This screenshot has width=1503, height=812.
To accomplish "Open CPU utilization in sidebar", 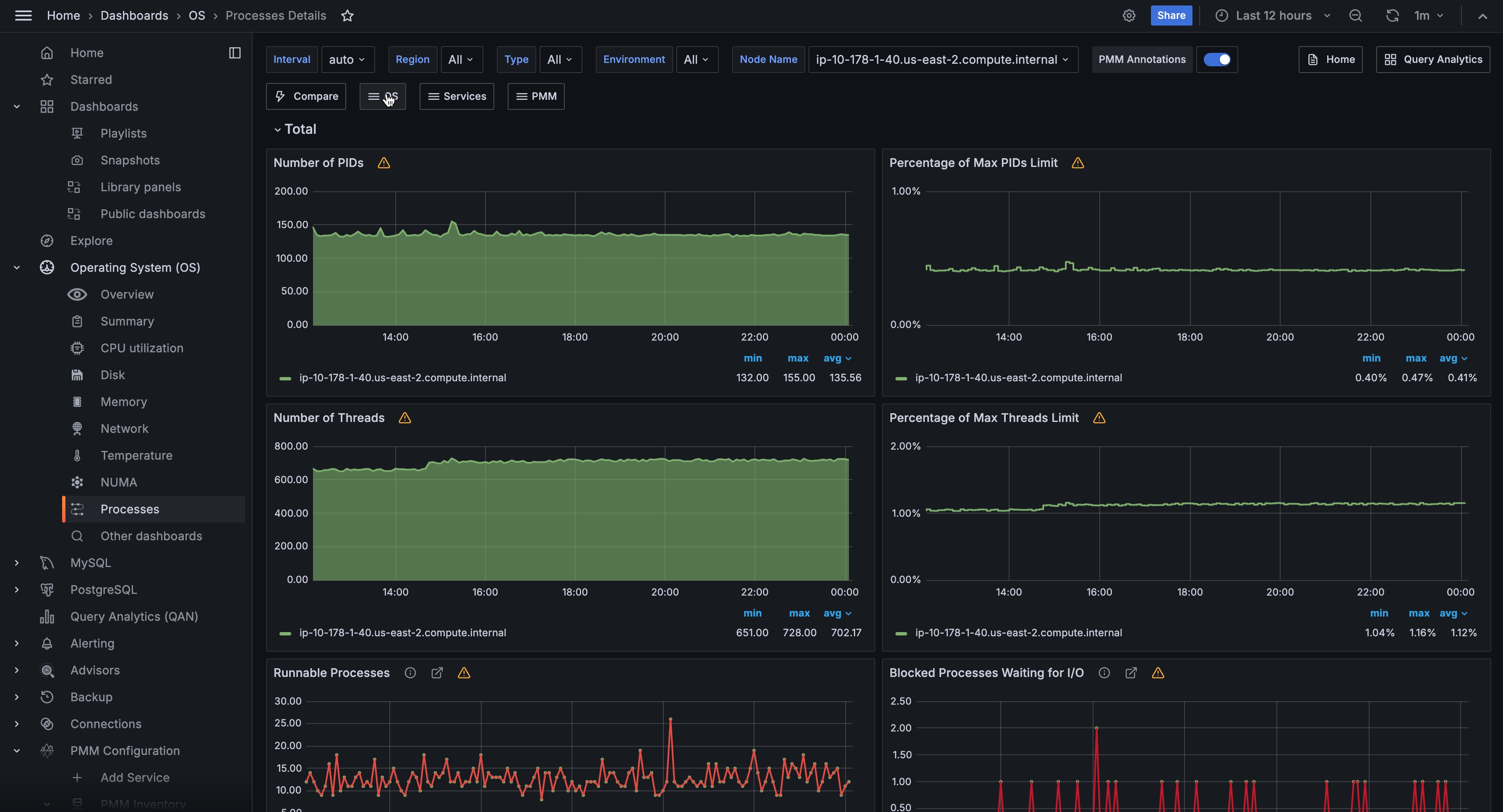I will point(142,348).
